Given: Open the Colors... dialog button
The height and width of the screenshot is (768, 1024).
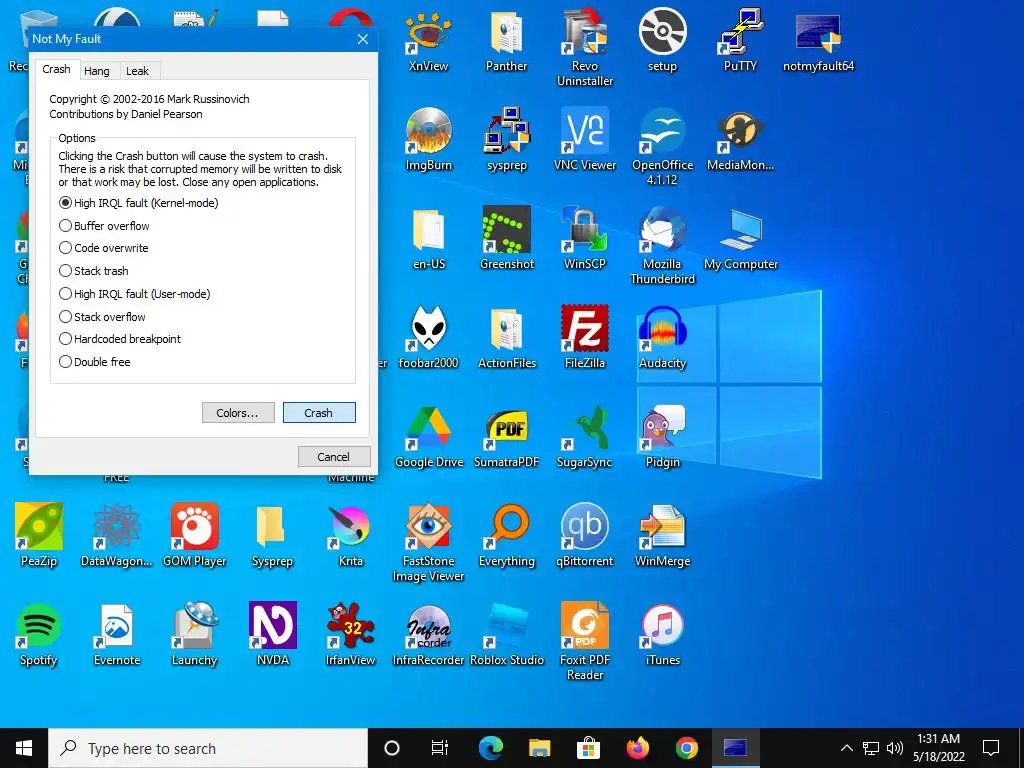Looking at the screenshot, I should [238, 413].
